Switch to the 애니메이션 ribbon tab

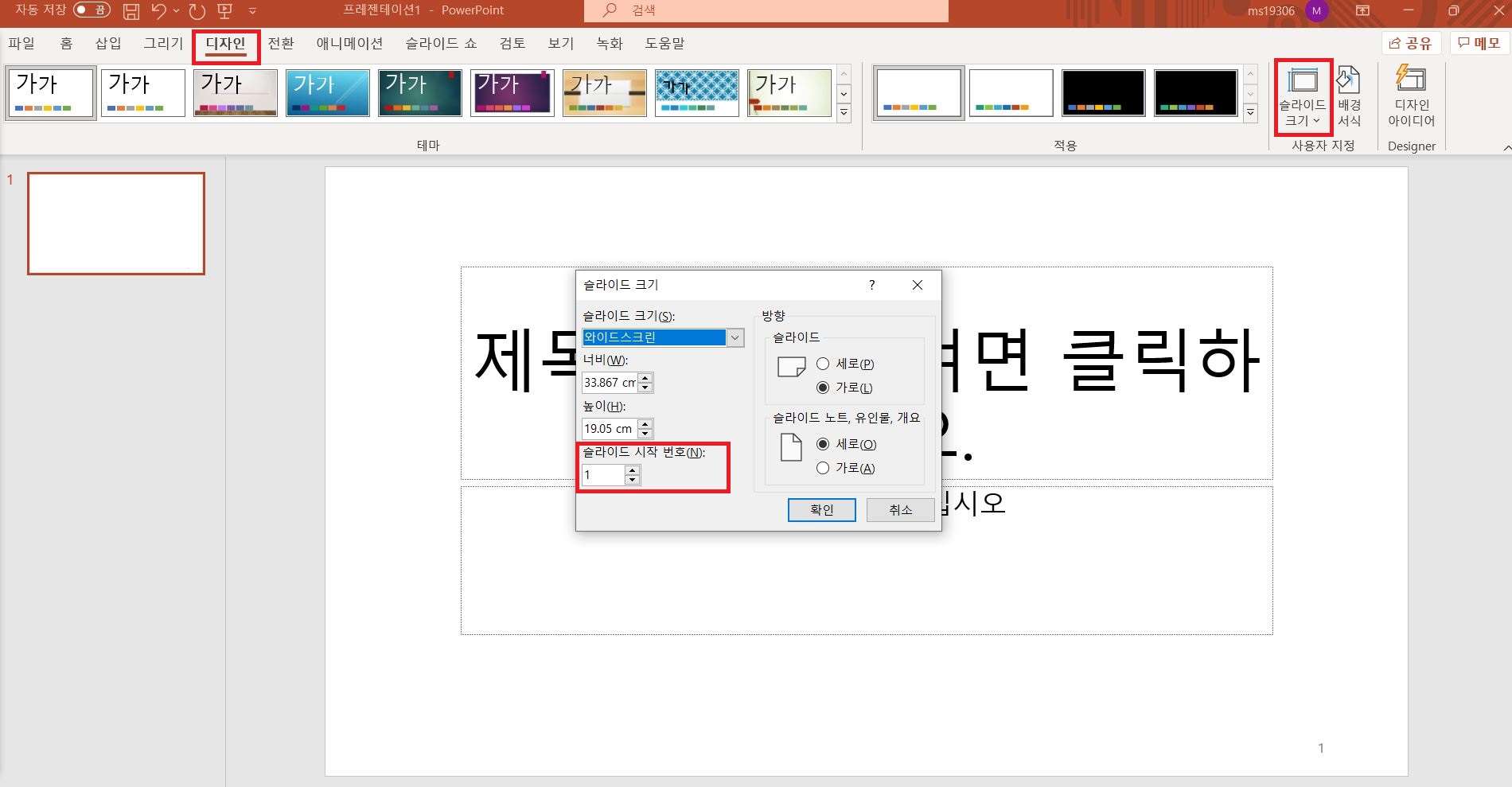pyautogui.click(x=349, y=43)
